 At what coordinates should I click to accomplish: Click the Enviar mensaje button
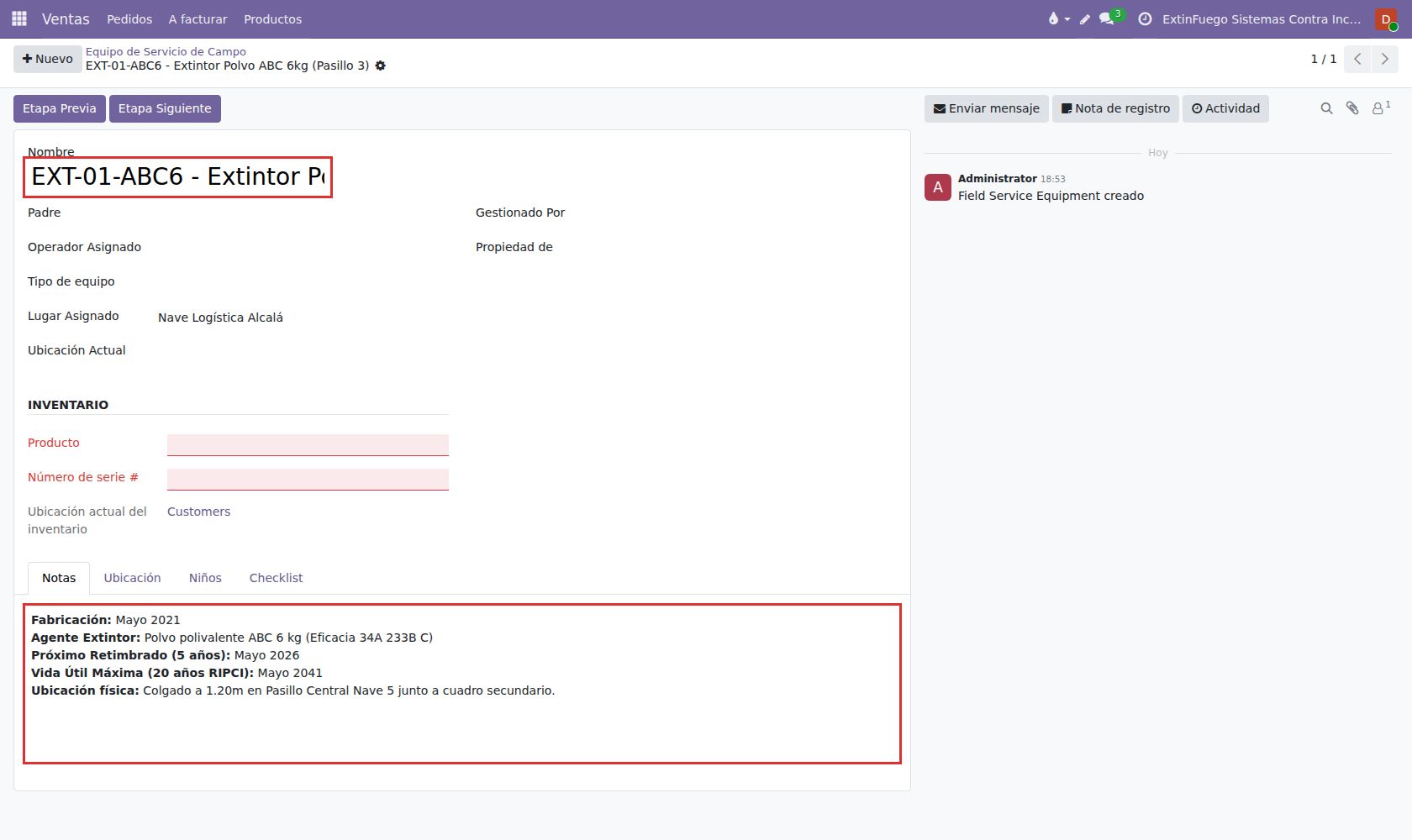987,108
